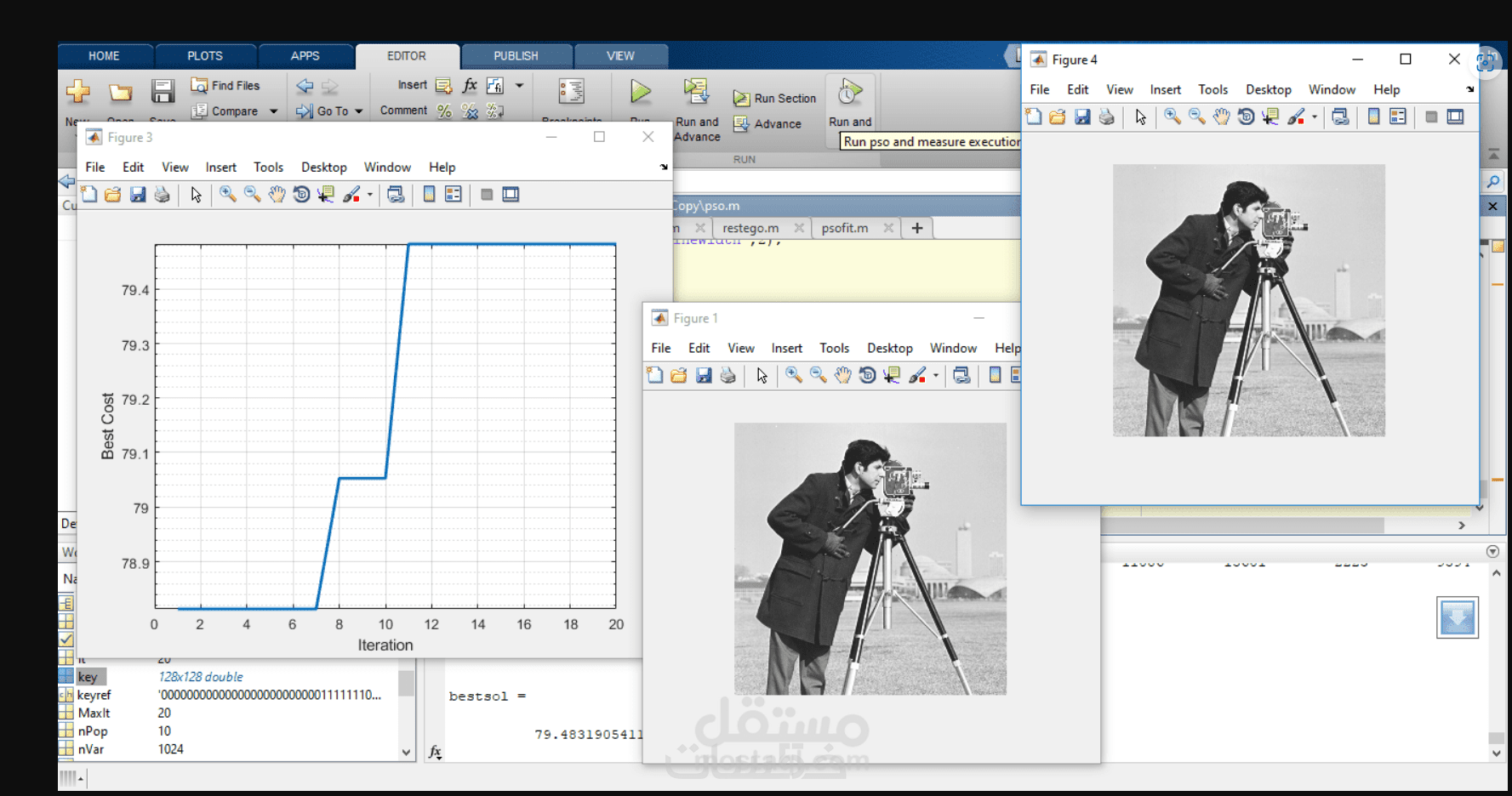Expand the Go To dropdown in Editor ribbon
Viewport: 1512px width, 796px height.
point(359,111)
